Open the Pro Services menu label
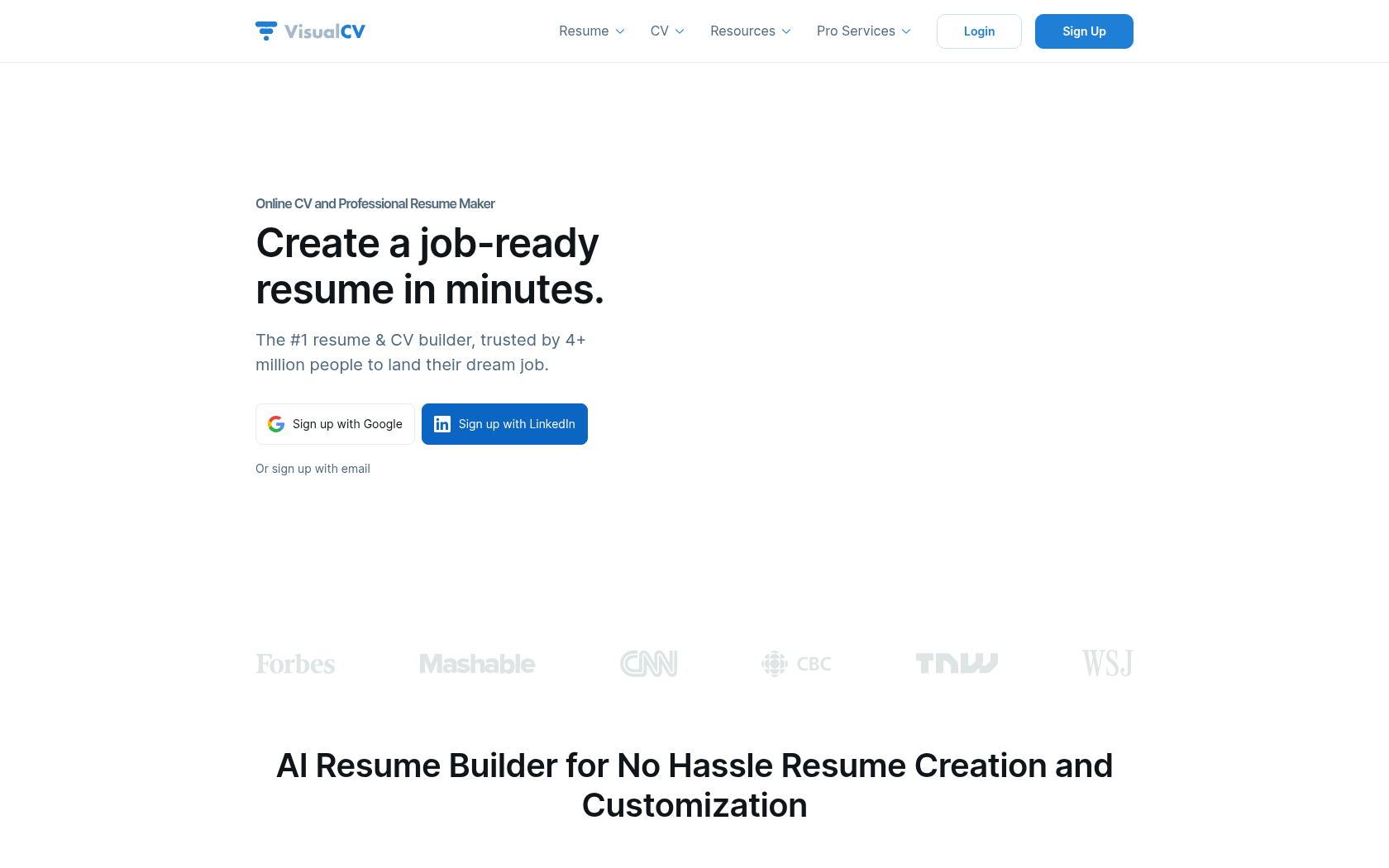Screen dimensions: 1389x868 856,31
